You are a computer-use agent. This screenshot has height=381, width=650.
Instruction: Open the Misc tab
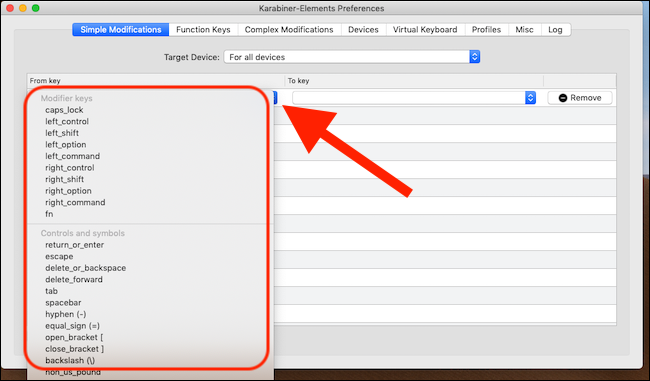524,29
